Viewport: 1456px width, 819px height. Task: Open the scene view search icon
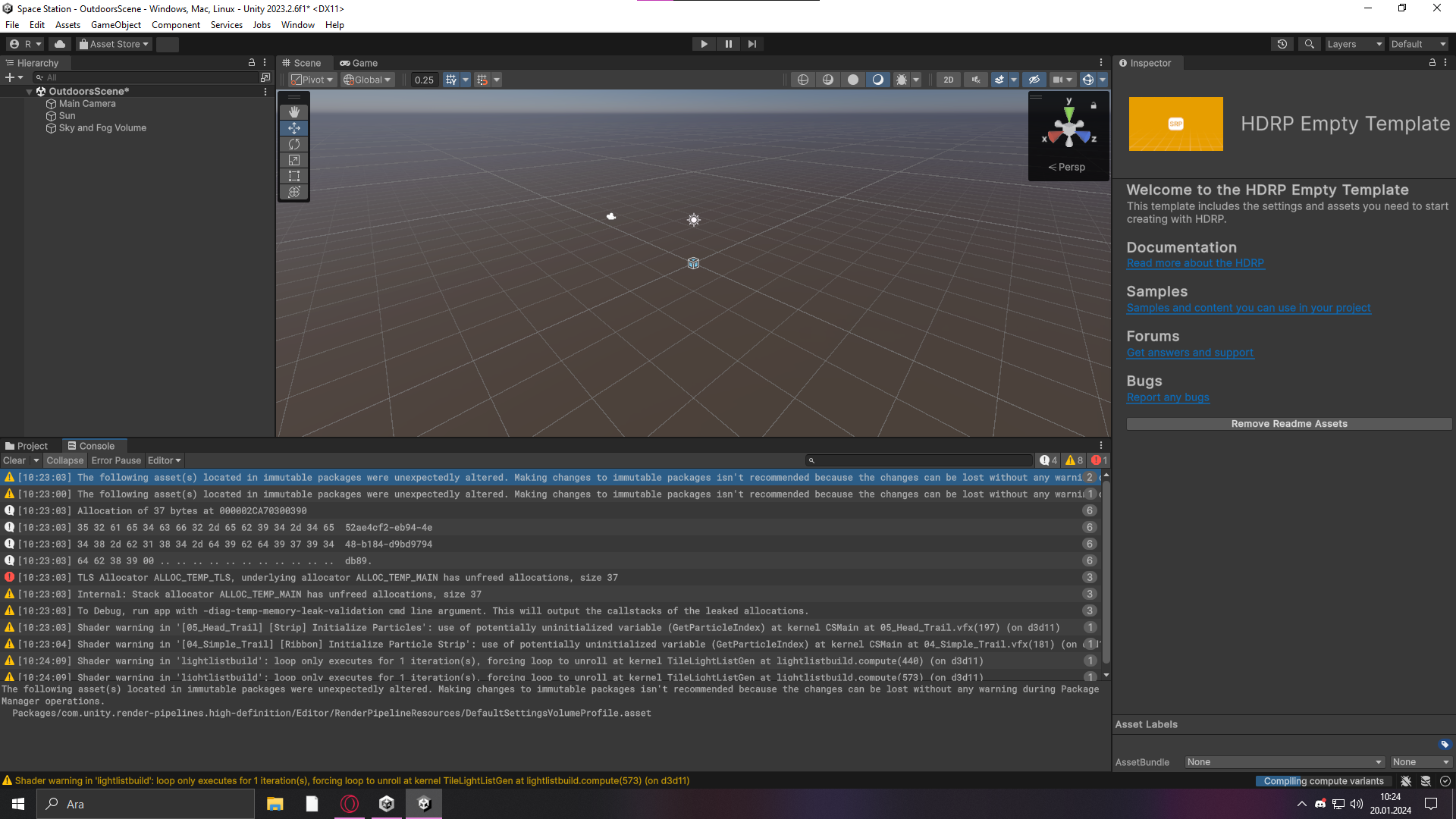point(1309,44)
